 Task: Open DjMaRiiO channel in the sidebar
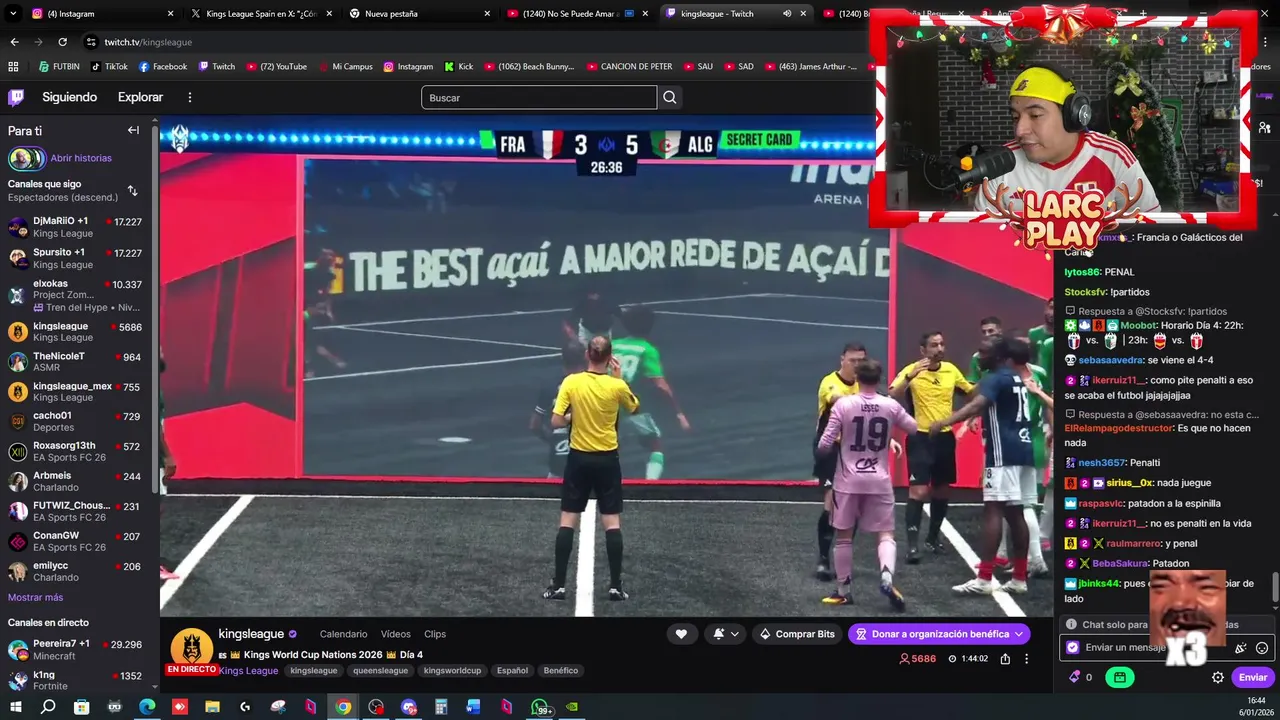(x=77, y=227)
